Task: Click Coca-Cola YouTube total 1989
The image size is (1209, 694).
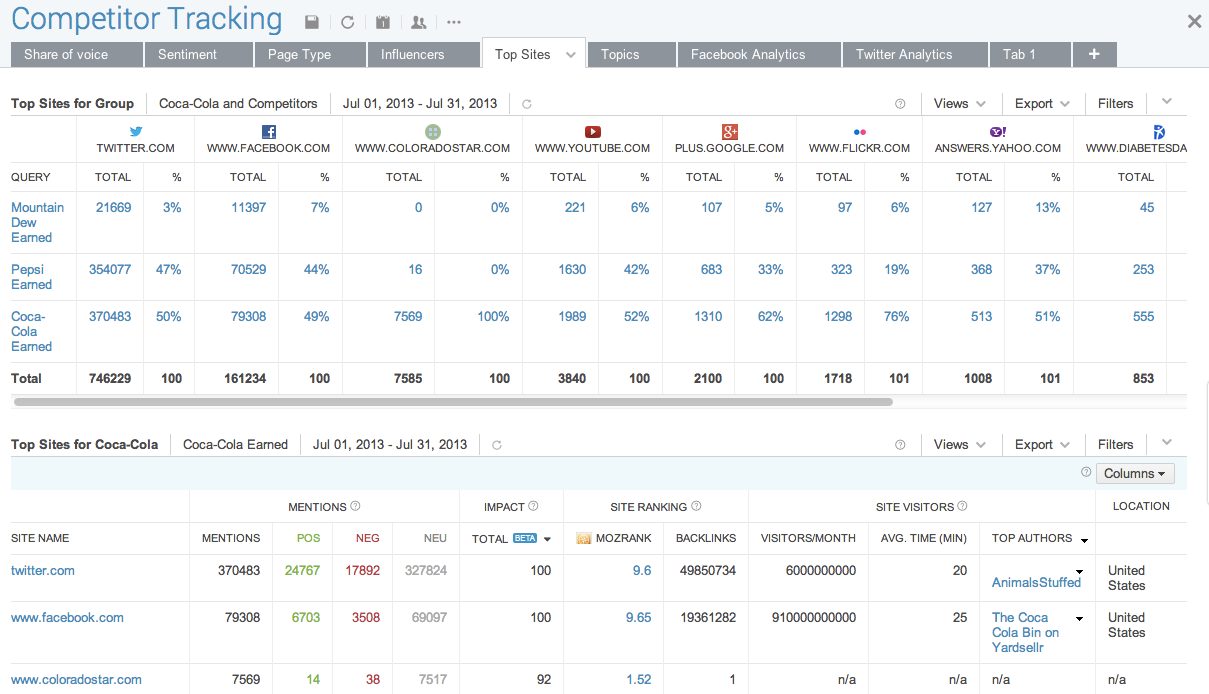Action: click(572, 316)
